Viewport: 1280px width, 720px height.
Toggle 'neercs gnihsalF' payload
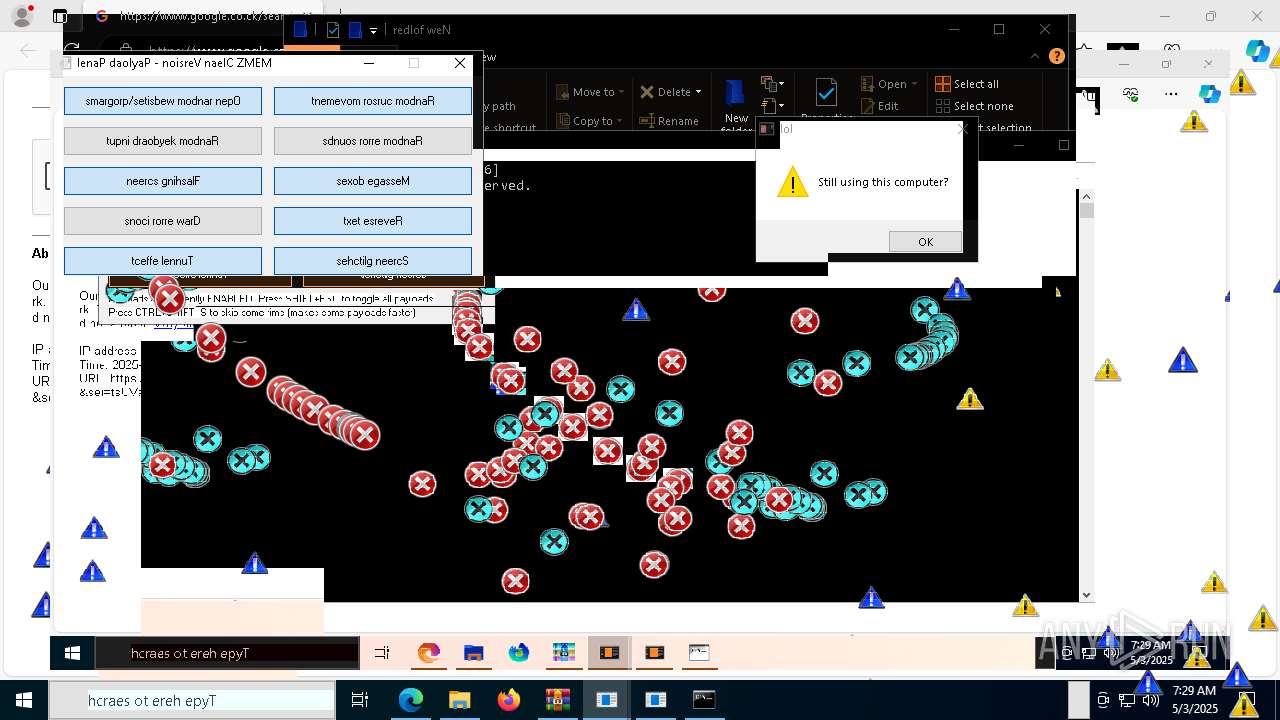(163, 181)
